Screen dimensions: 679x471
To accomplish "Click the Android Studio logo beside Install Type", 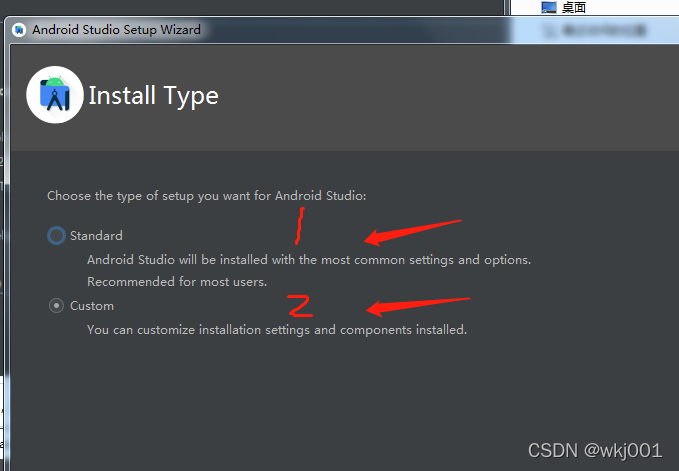I will 55,95.
